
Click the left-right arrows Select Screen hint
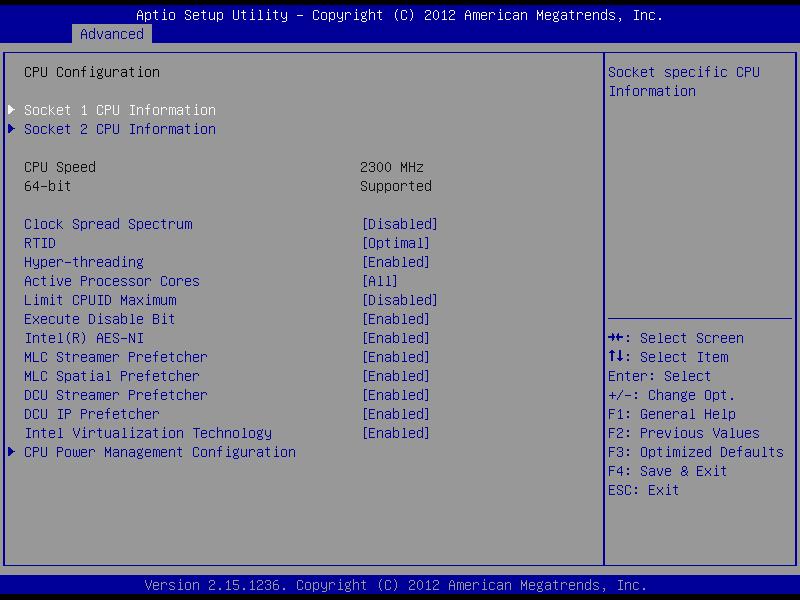pyautogui.click(x=676, y=338)
